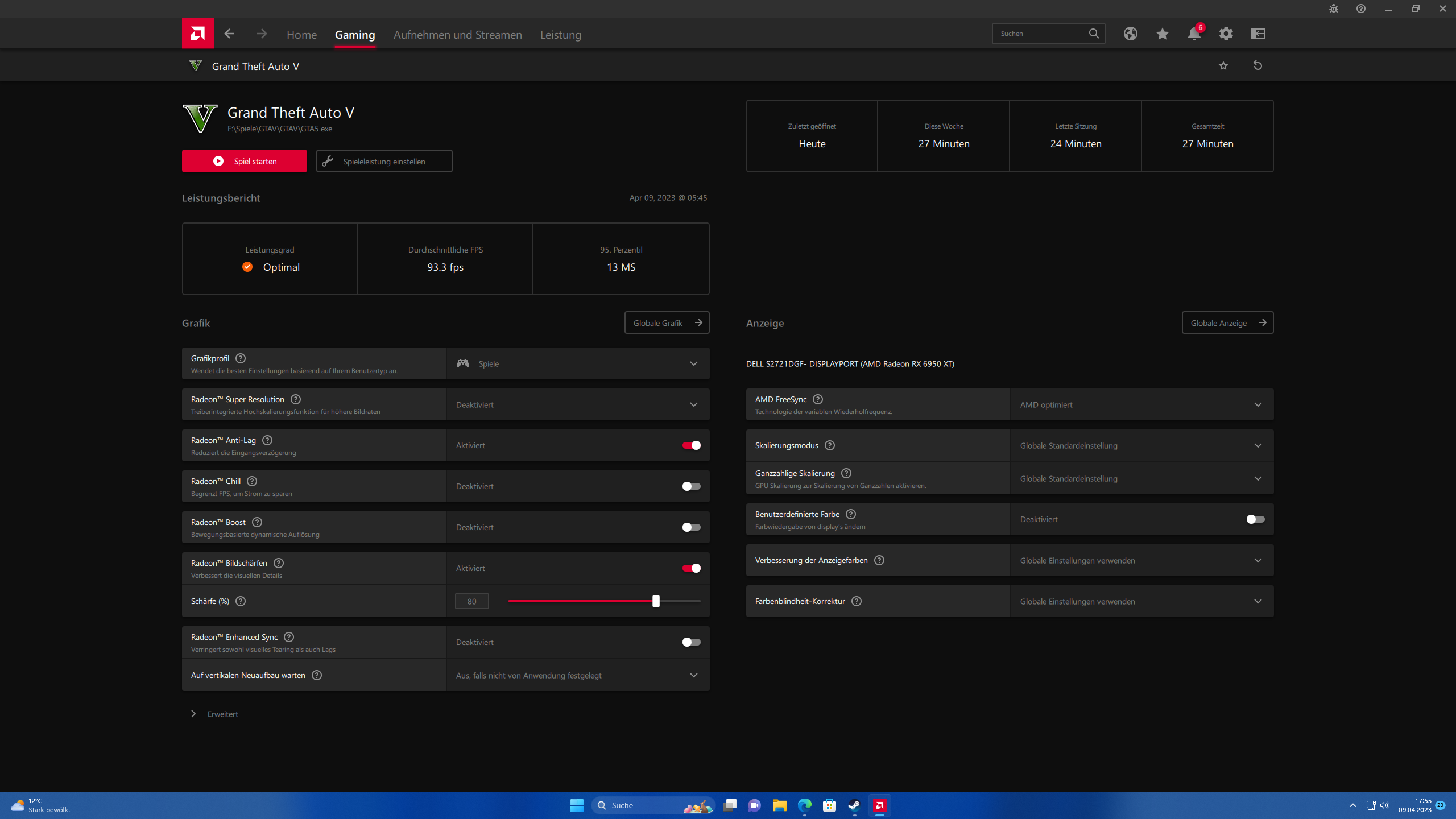
Task: Disable the Radeon Anti-Lag toggle
Action: [x=691, y=445]
